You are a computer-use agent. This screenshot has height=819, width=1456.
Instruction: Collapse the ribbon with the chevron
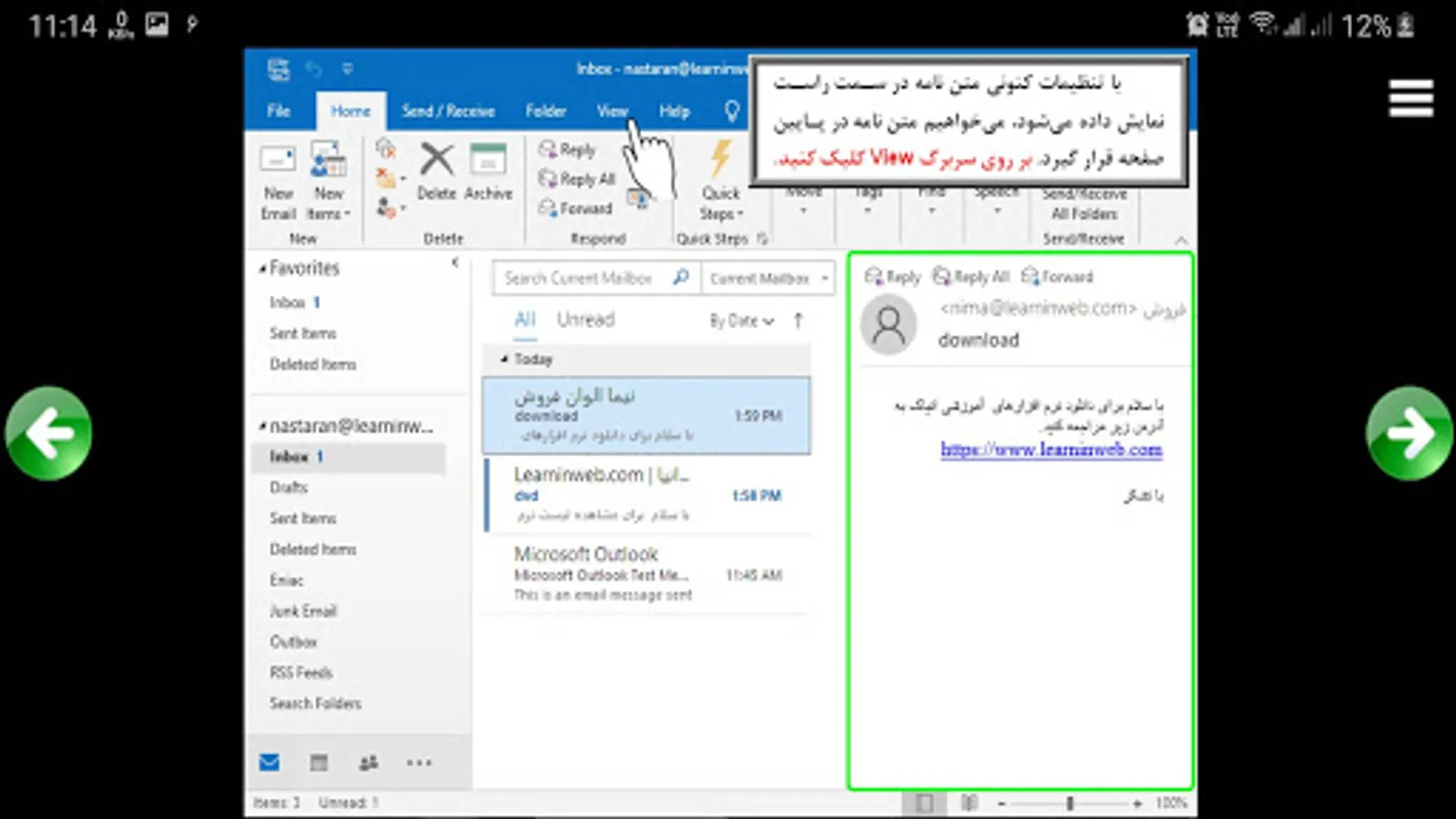(1181, 239)
